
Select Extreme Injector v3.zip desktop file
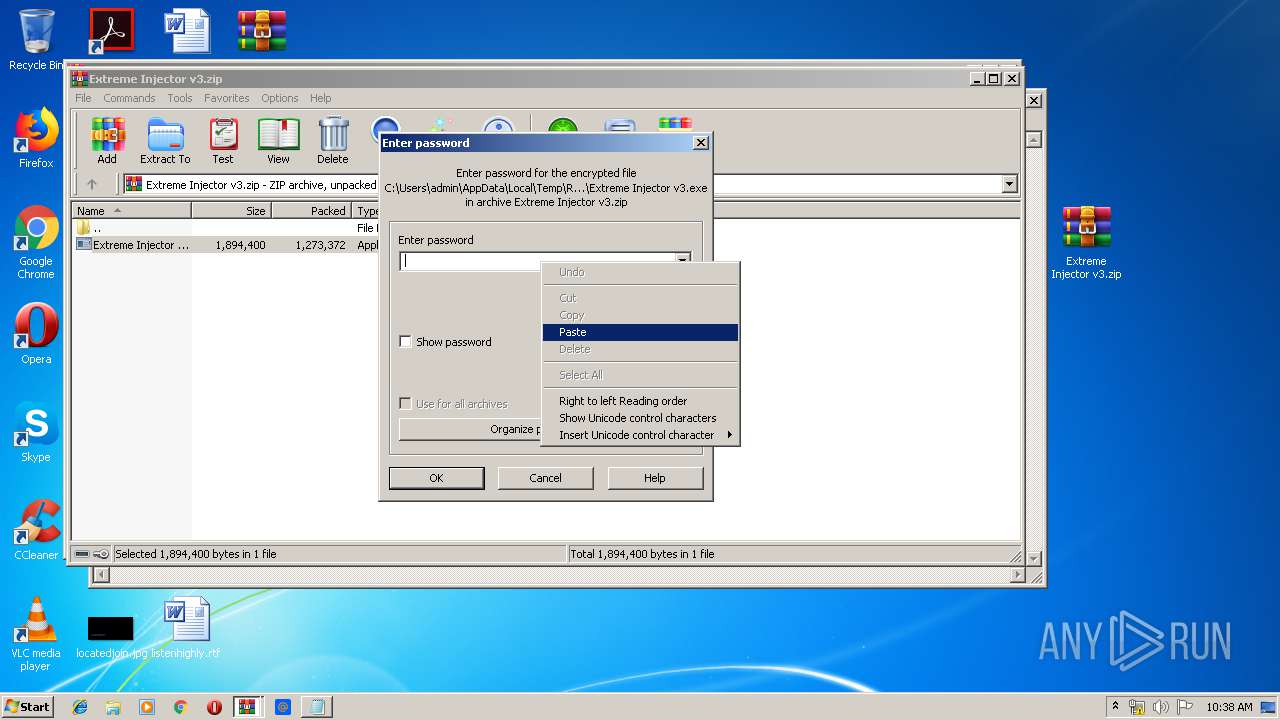point(1086,243)
